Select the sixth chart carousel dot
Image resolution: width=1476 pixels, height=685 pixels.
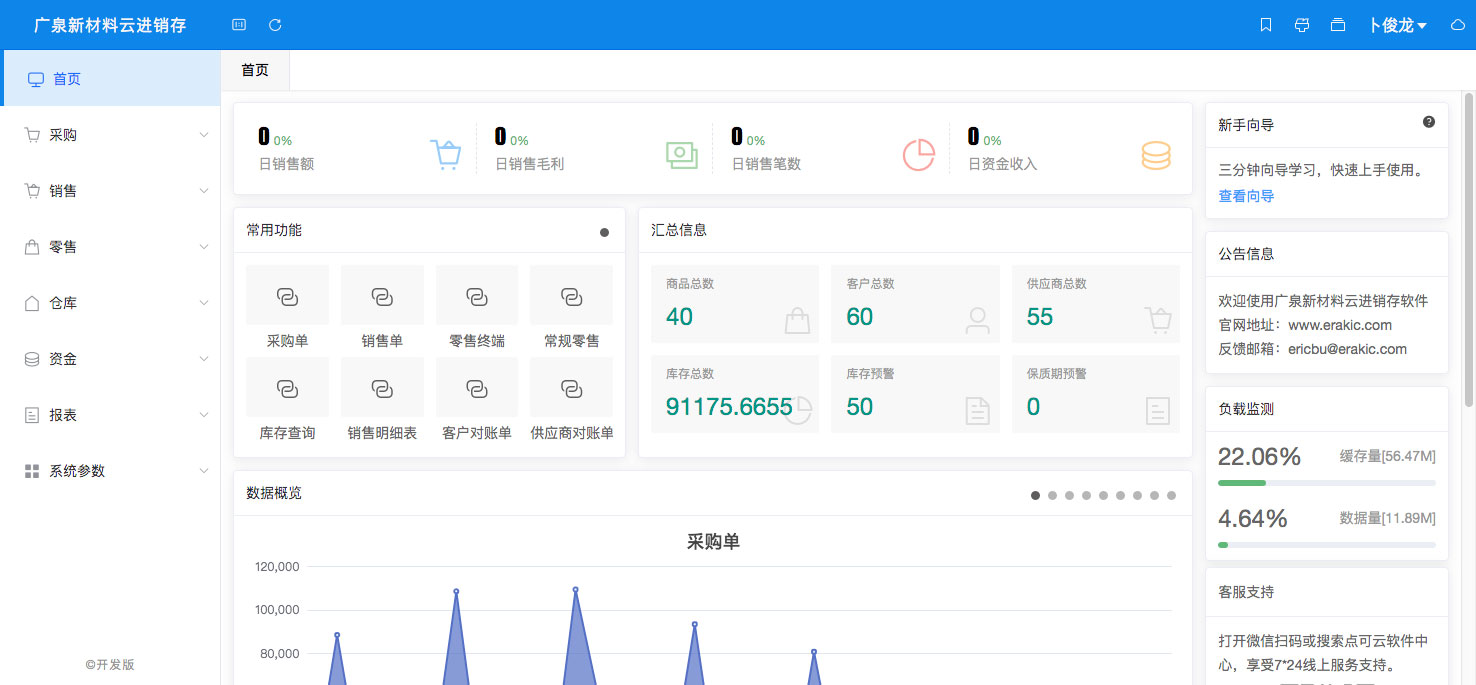click(x=1120, y=495)
